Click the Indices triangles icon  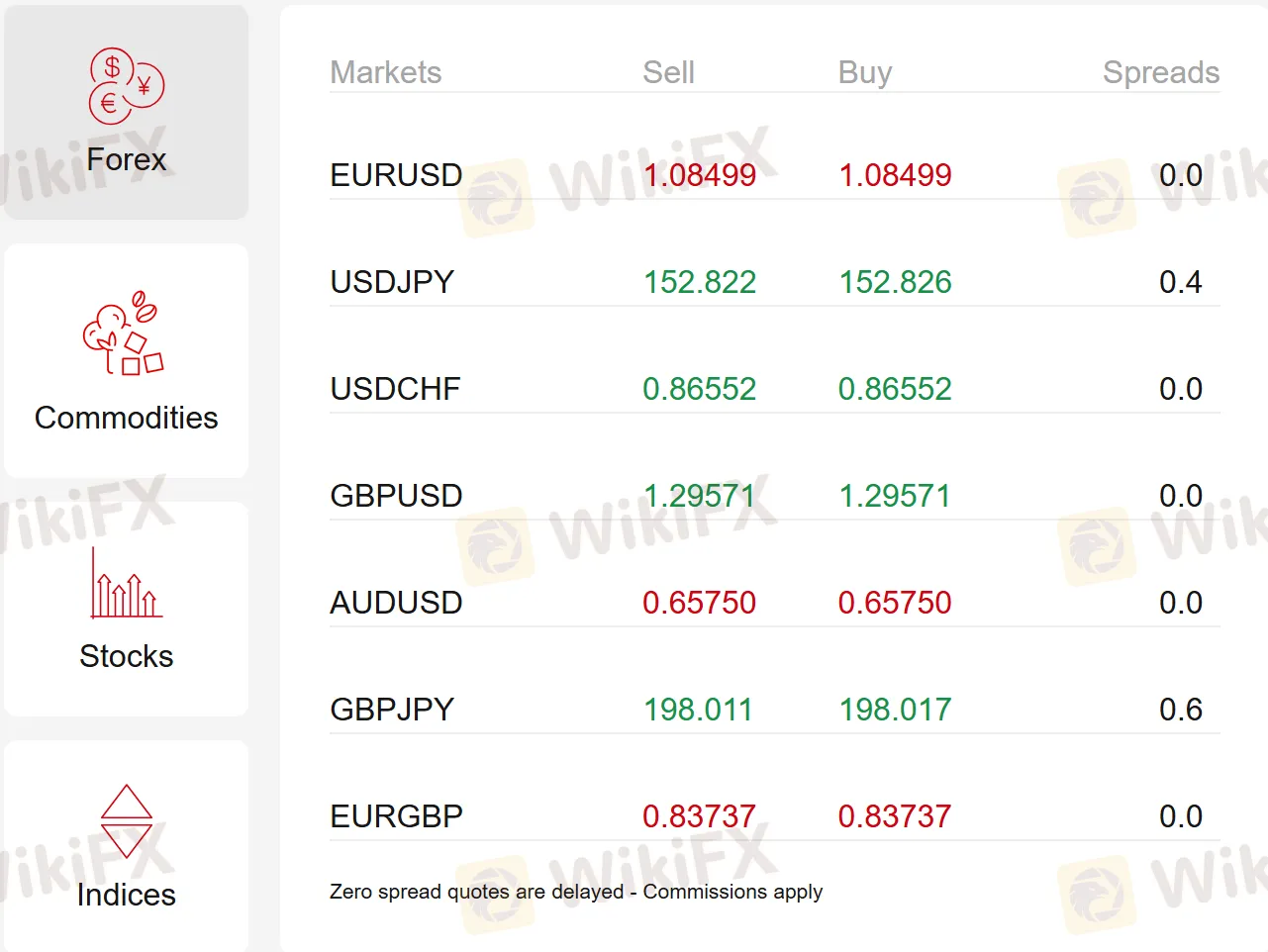point(127,821)
